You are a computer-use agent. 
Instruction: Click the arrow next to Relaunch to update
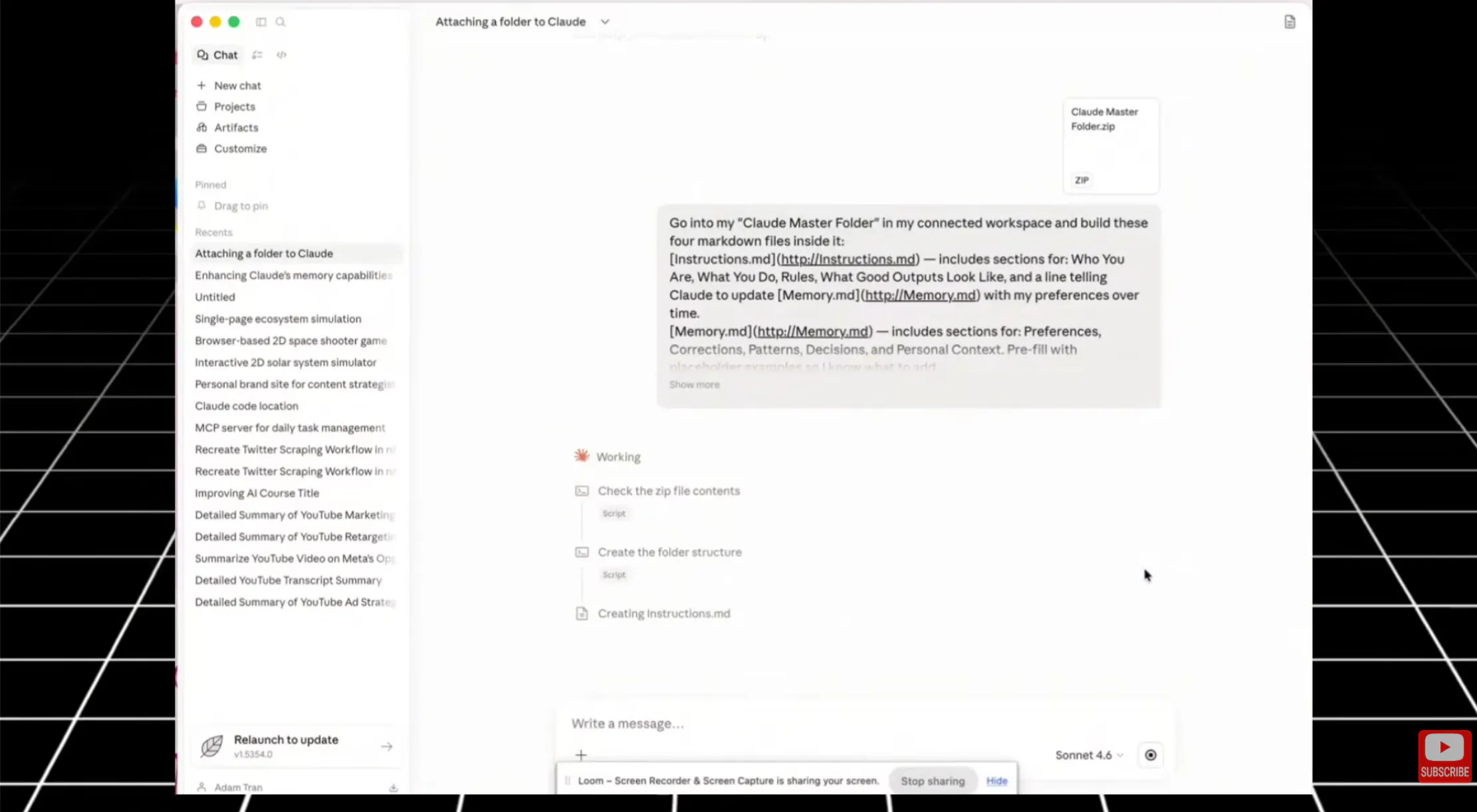pos(386,747)
